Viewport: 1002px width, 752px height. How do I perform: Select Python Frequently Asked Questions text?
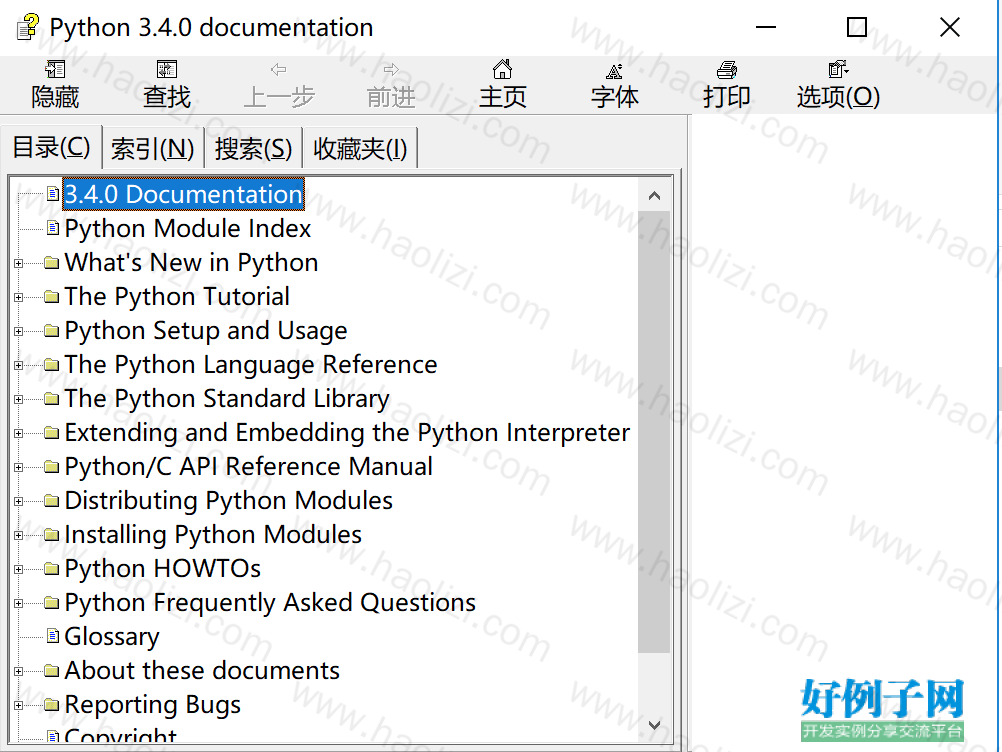tap(270, 602)
